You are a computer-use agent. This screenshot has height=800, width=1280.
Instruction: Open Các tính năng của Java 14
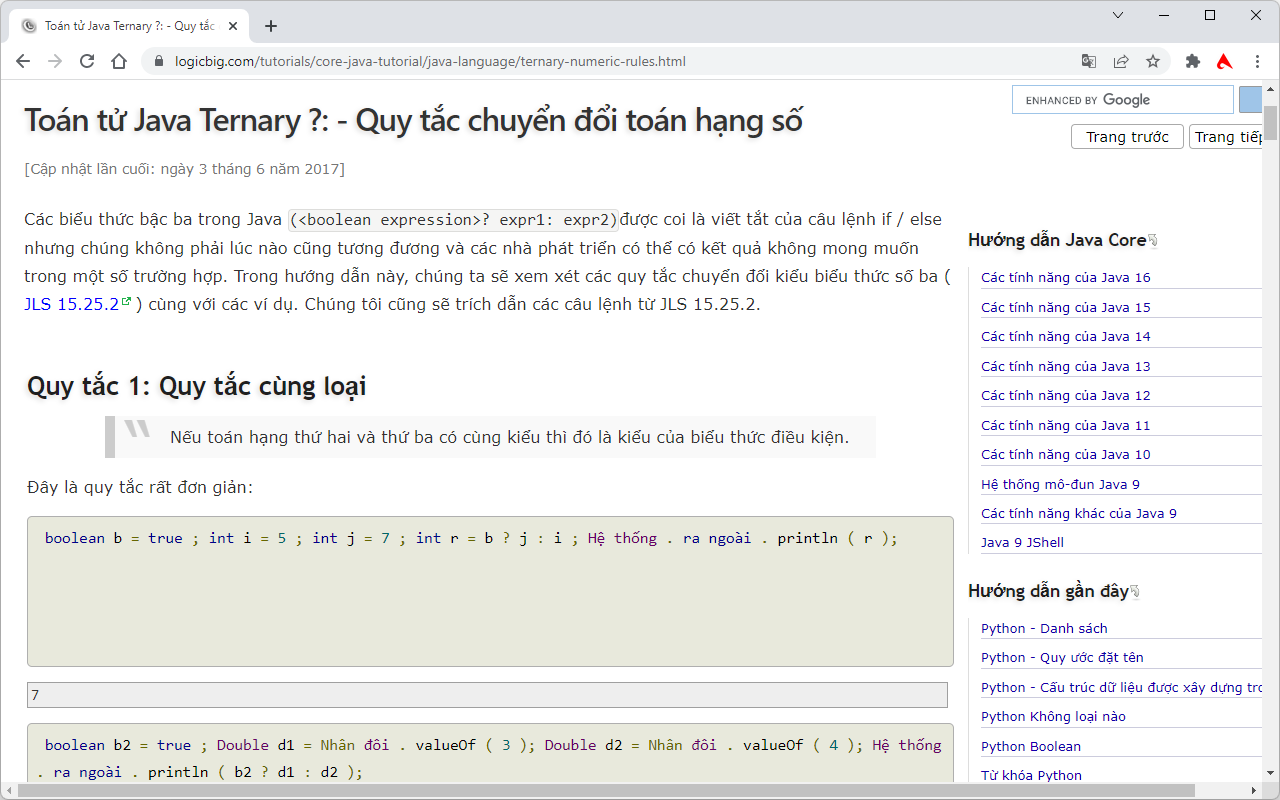point(1066,337)
